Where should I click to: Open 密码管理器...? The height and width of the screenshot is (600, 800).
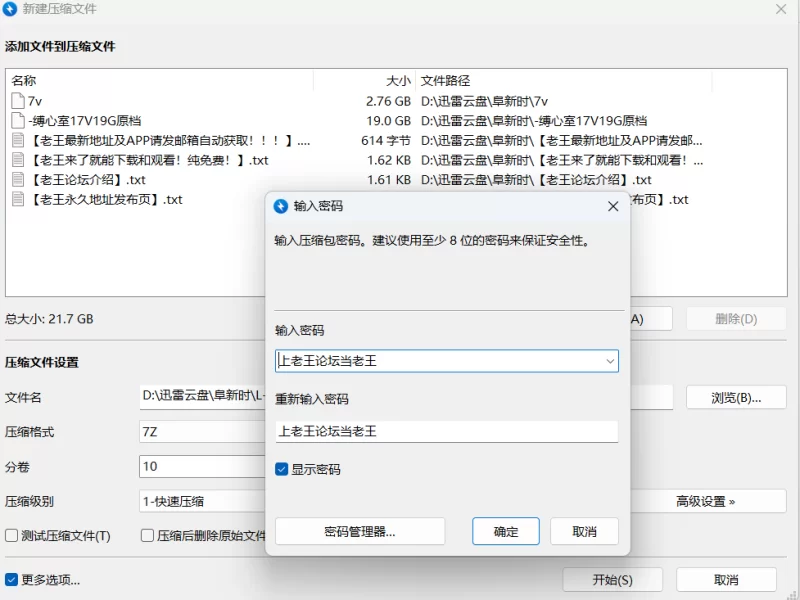click(360, 531)
